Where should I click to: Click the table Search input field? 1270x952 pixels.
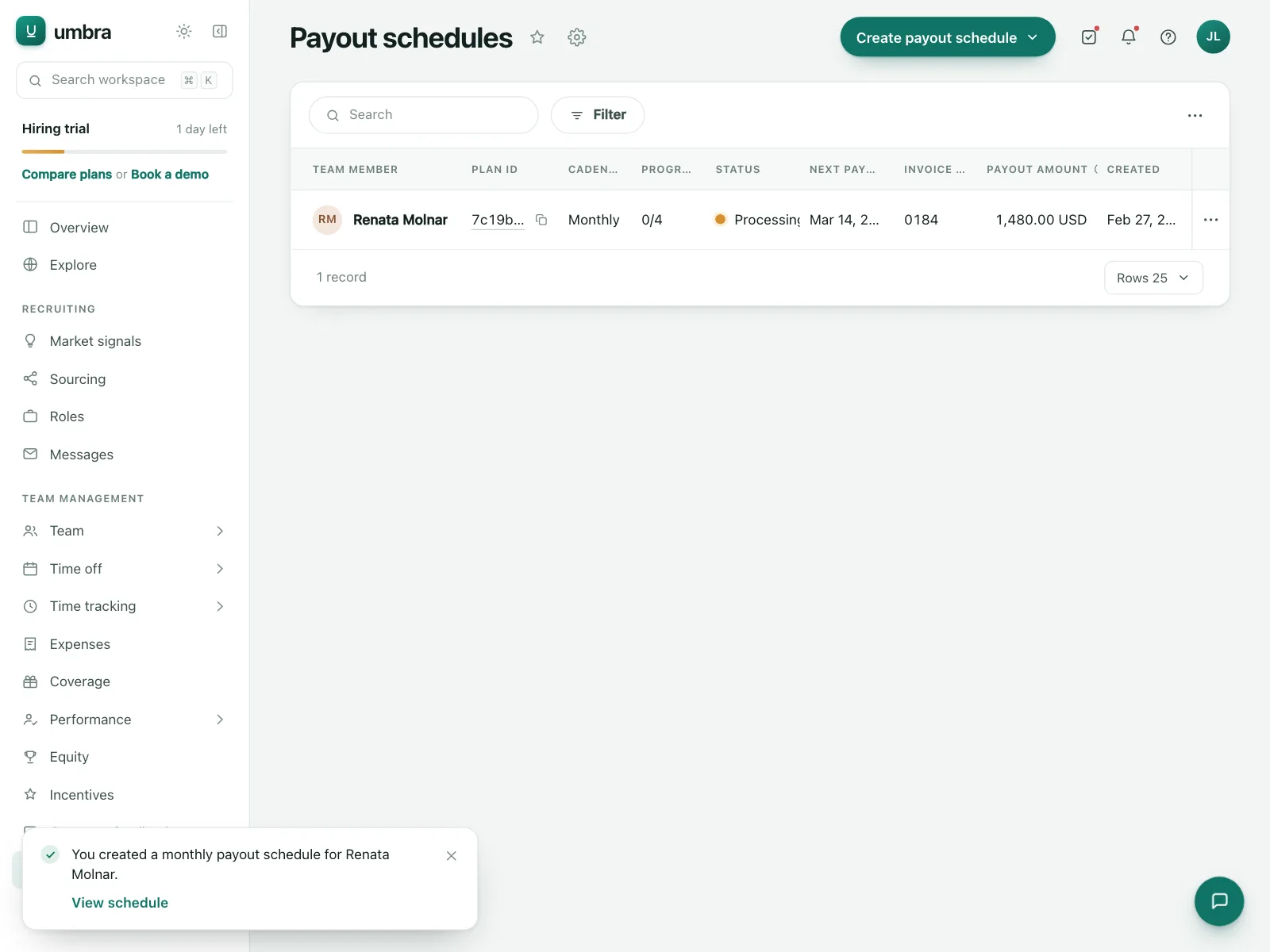point(424,115)
